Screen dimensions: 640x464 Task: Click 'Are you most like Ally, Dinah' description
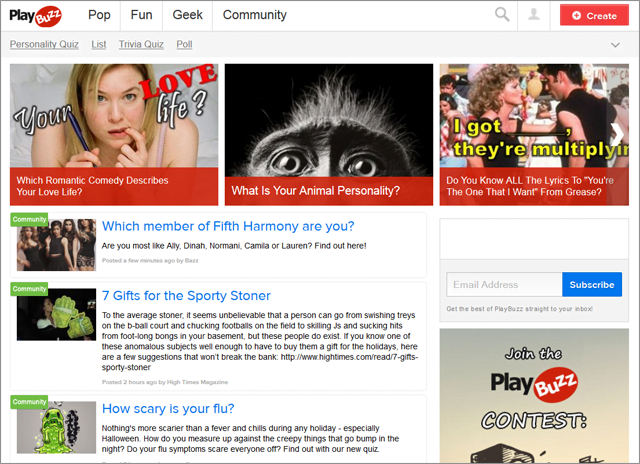pos(234,246)
